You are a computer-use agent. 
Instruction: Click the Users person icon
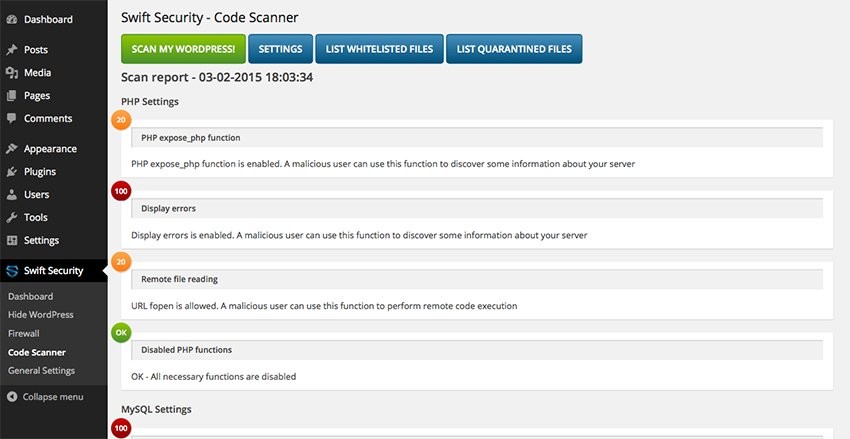click(11, 195)
